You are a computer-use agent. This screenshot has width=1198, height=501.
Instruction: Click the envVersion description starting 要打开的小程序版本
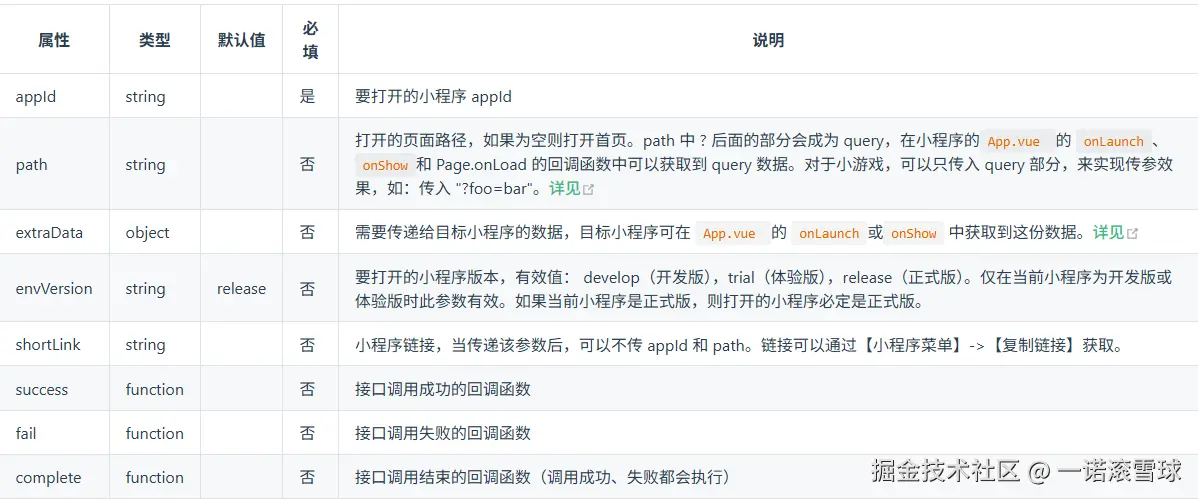click(x=764, y=289)
